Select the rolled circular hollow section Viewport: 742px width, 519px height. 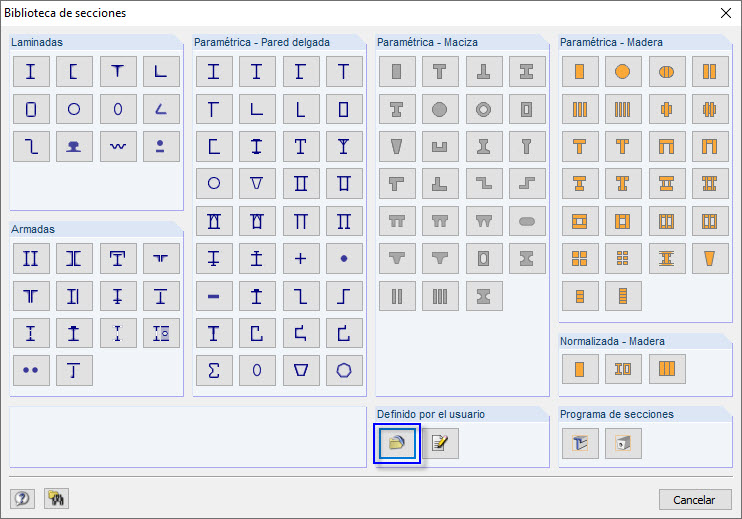pos(74,108)
